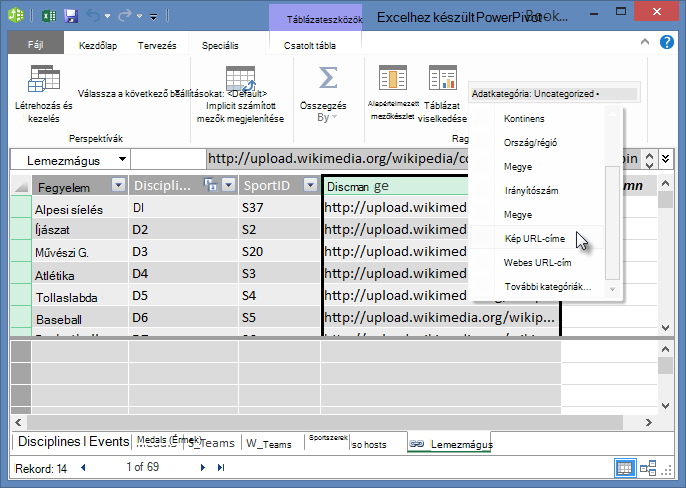Switch to Disciplines sheet tab
This screenshot has height=488, width=686.
point(49,442)
